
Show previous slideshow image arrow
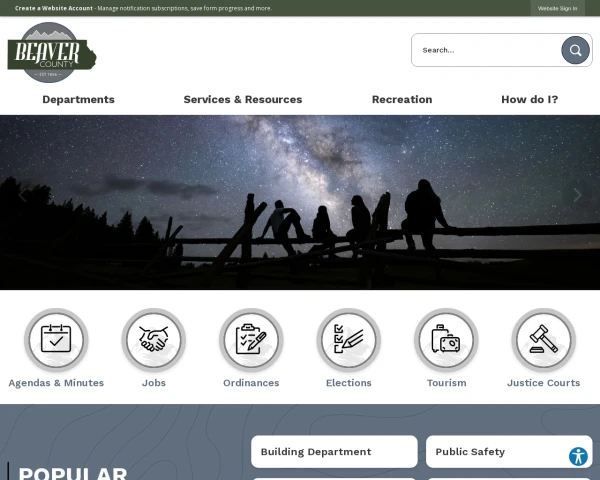[x=23, y=195]
